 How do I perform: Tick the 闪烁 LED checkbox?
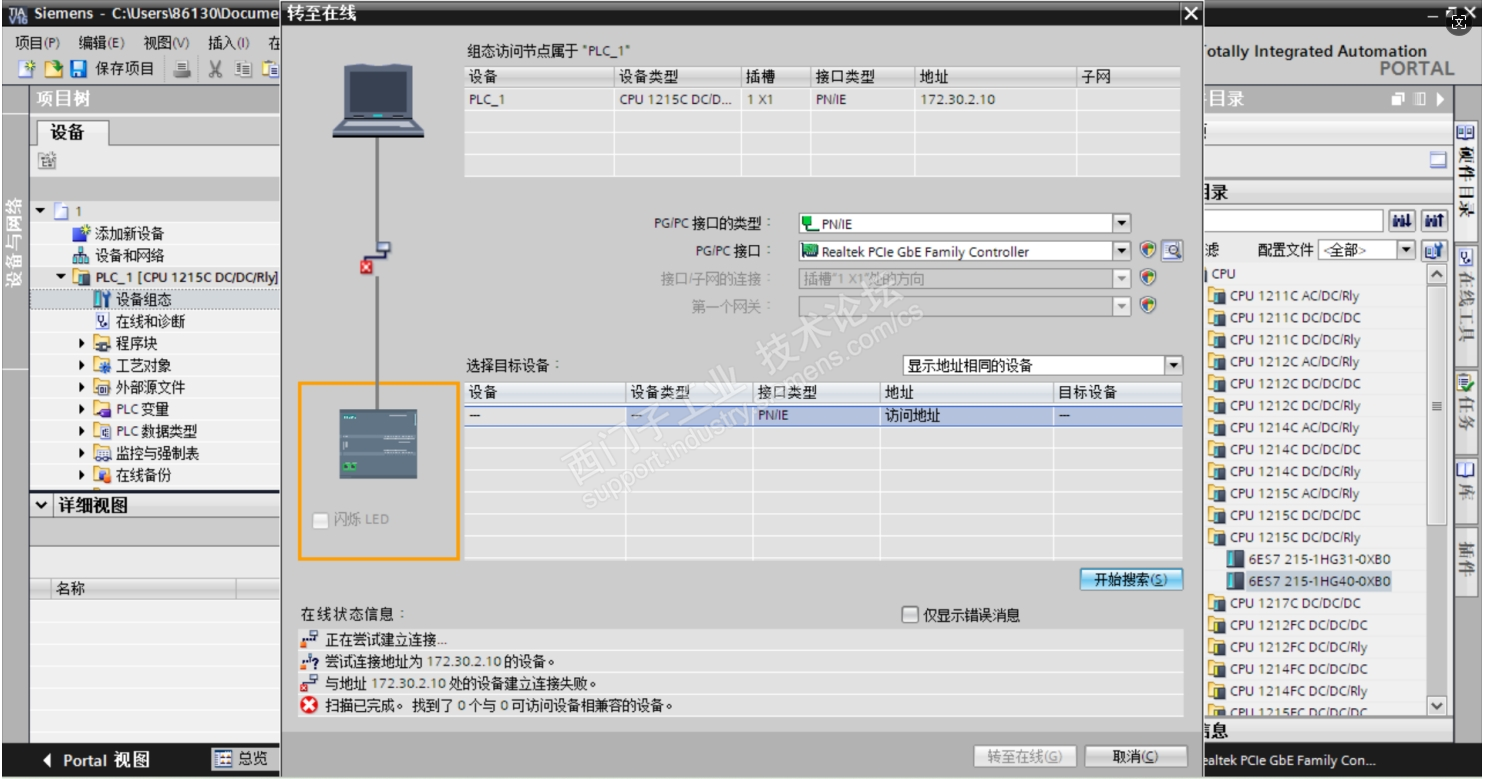point(320,520)
